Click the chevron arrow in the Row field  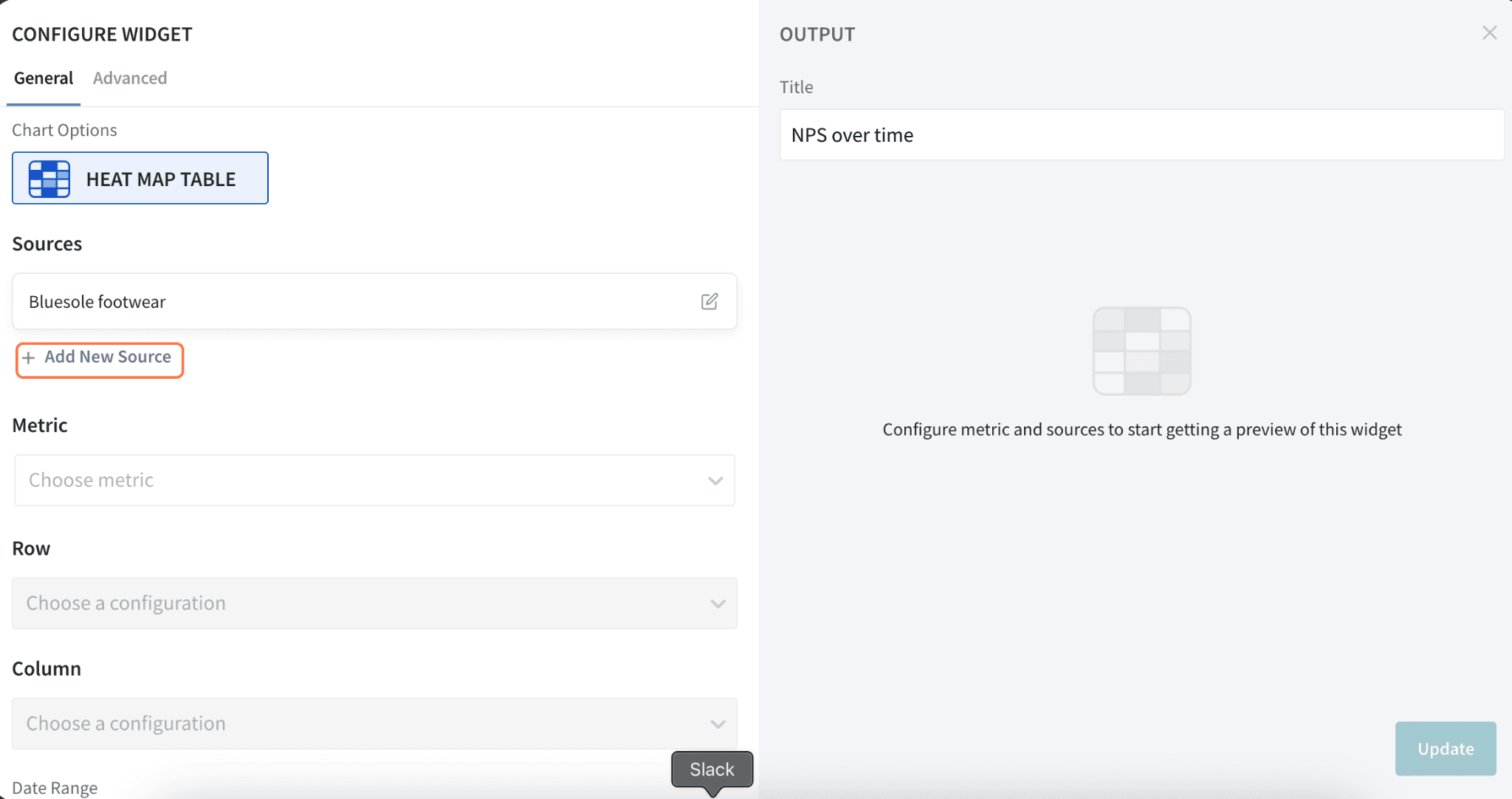718,604
